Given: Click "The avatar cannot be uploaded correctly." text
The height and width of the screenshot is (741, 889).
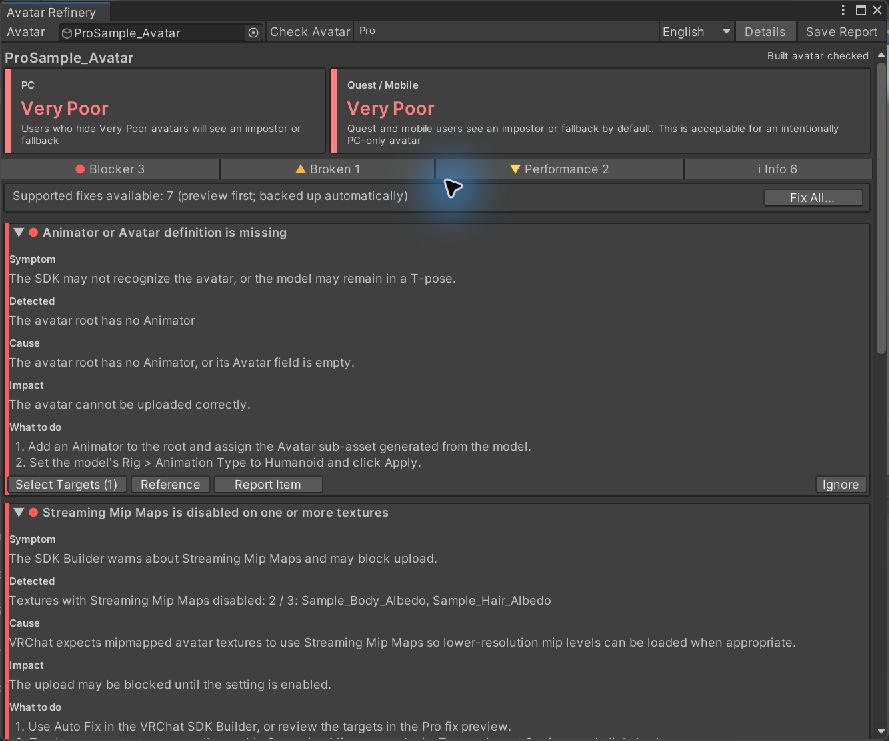Looking at the screenshot, I should [x=130, y=405].
